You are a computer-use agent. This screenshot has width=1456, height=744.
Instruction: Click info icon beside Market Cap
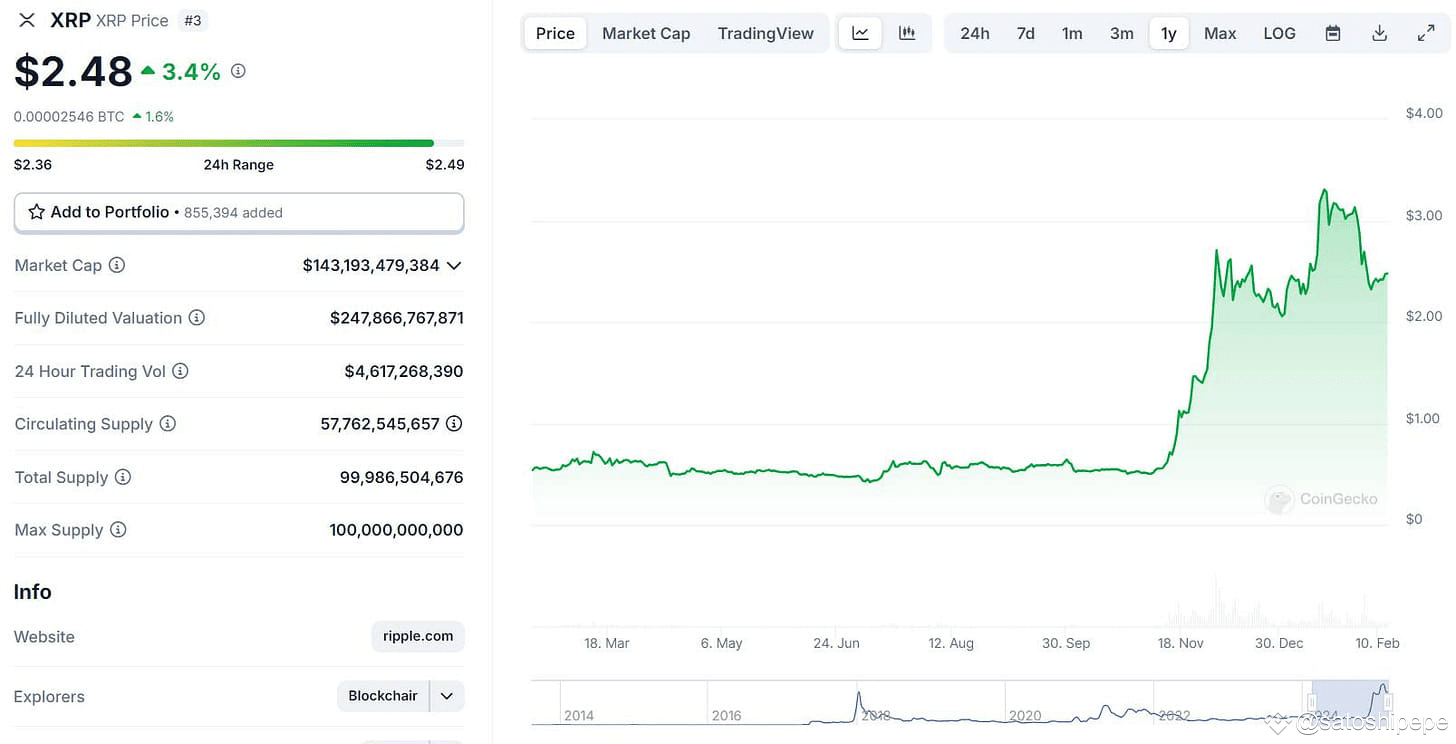tap(117, 265)
